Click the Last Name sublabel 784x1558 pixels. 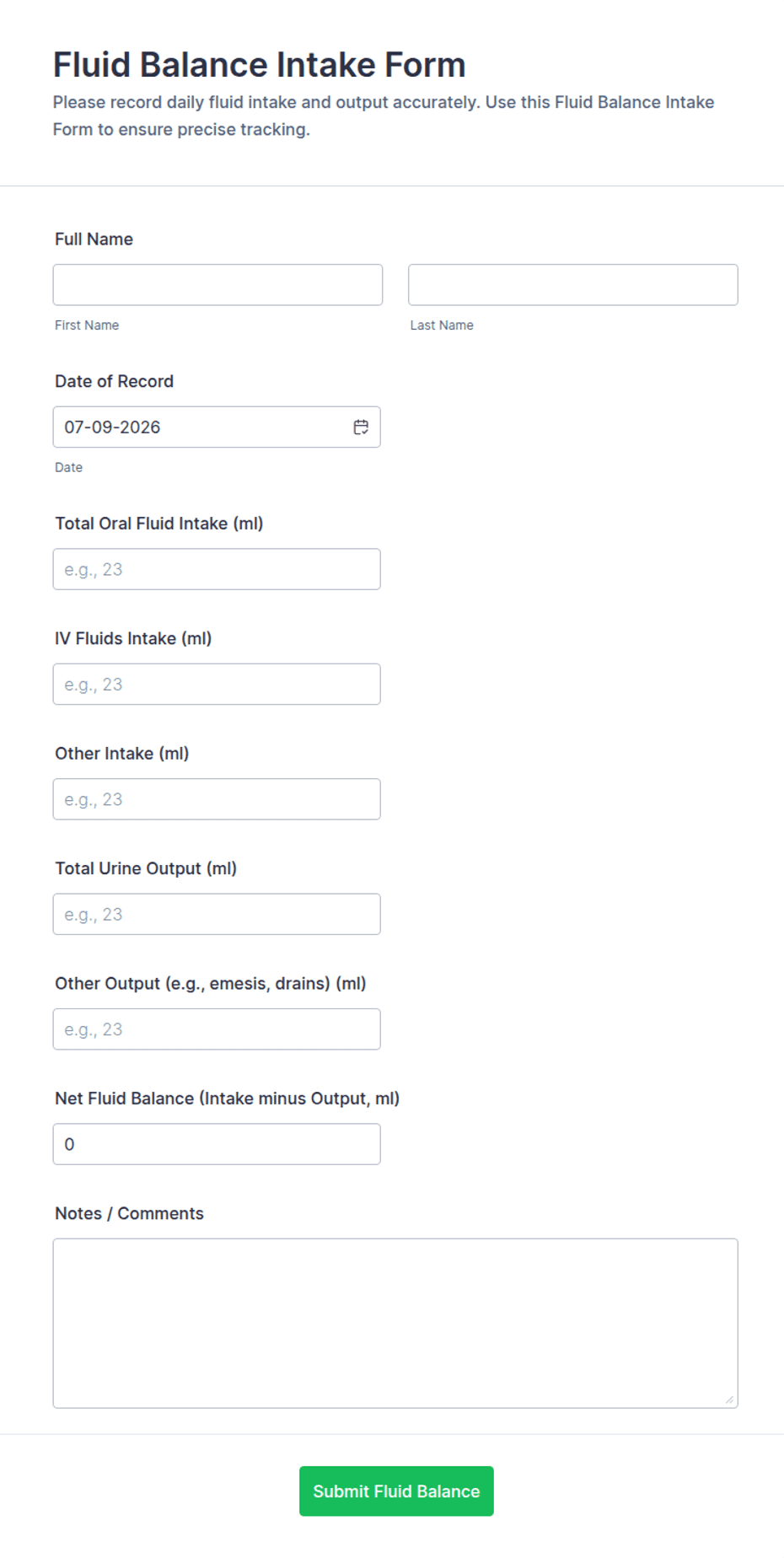coord(442,325)
